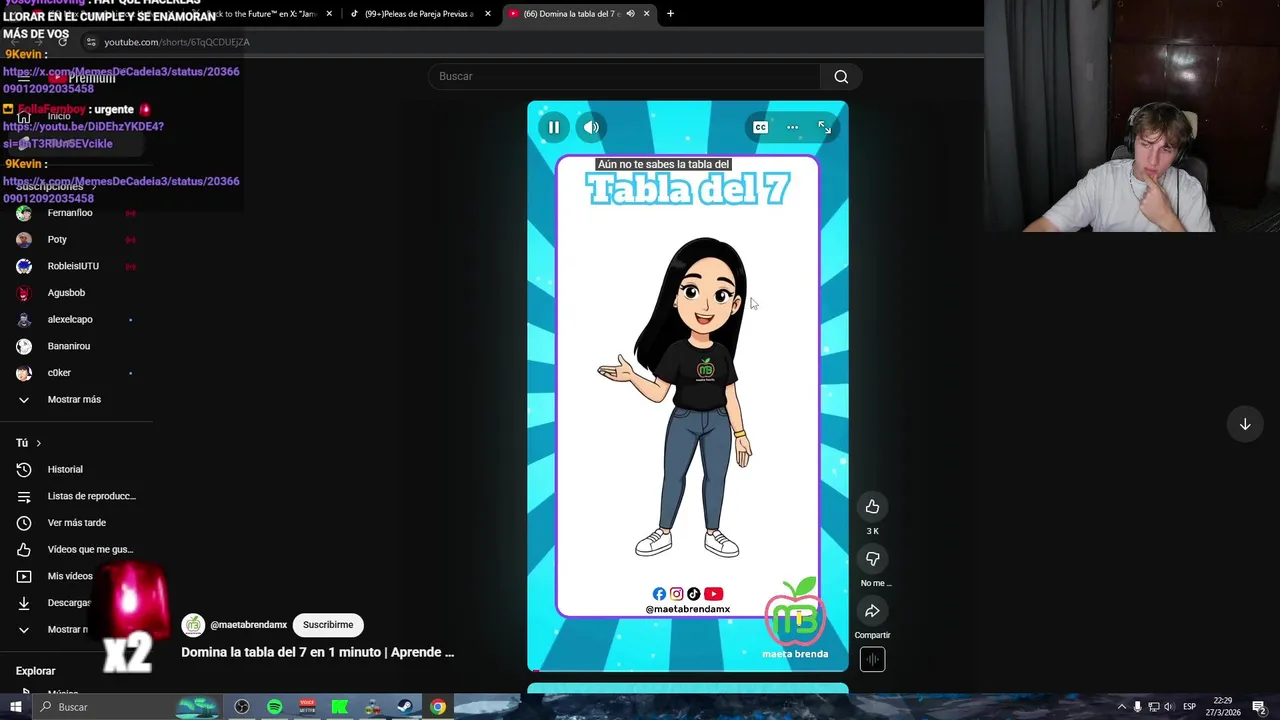
Task: Like the short with the thumbs-up icon
Action: click(872, 507)
